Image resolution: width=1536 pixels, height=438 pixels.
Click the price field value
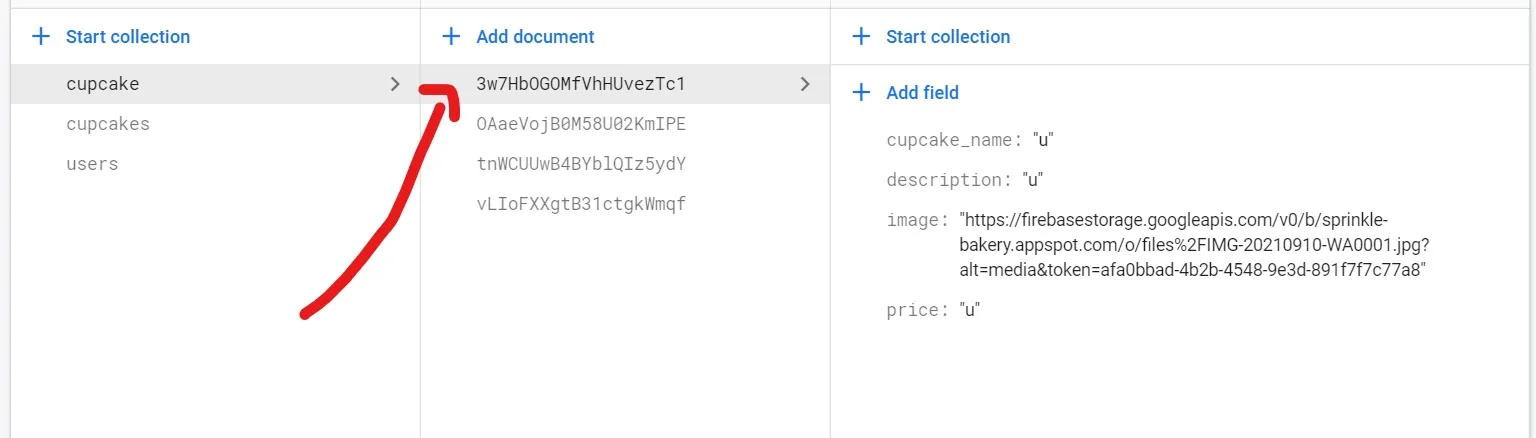click(x=968, y=310)
